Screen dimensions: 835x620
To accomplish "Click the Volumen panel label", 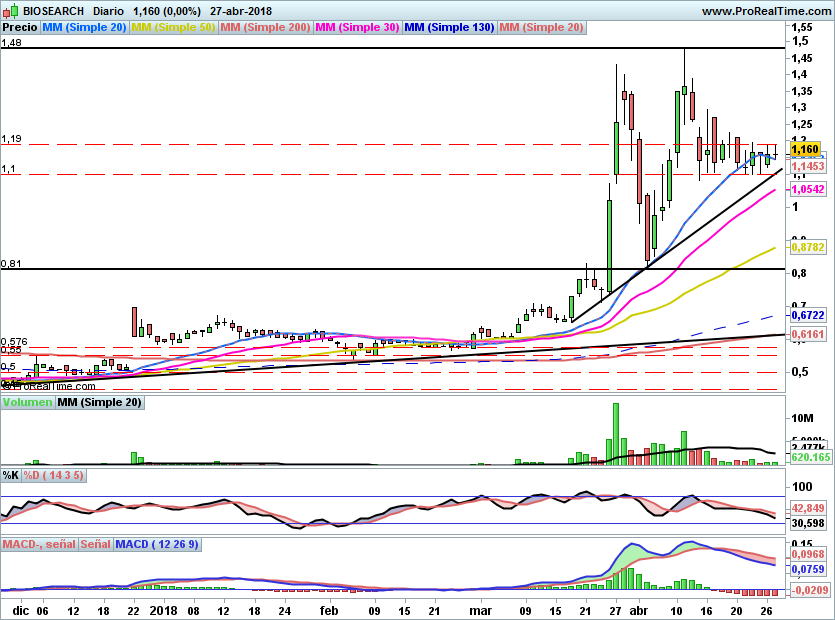I will click(27, 402).
